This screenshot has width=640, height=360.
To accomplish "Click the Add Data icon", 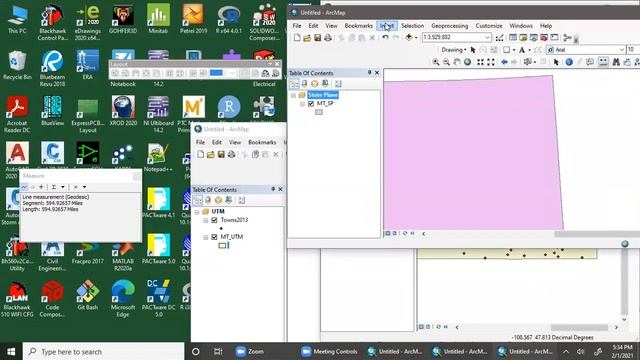I will [409, 38].
